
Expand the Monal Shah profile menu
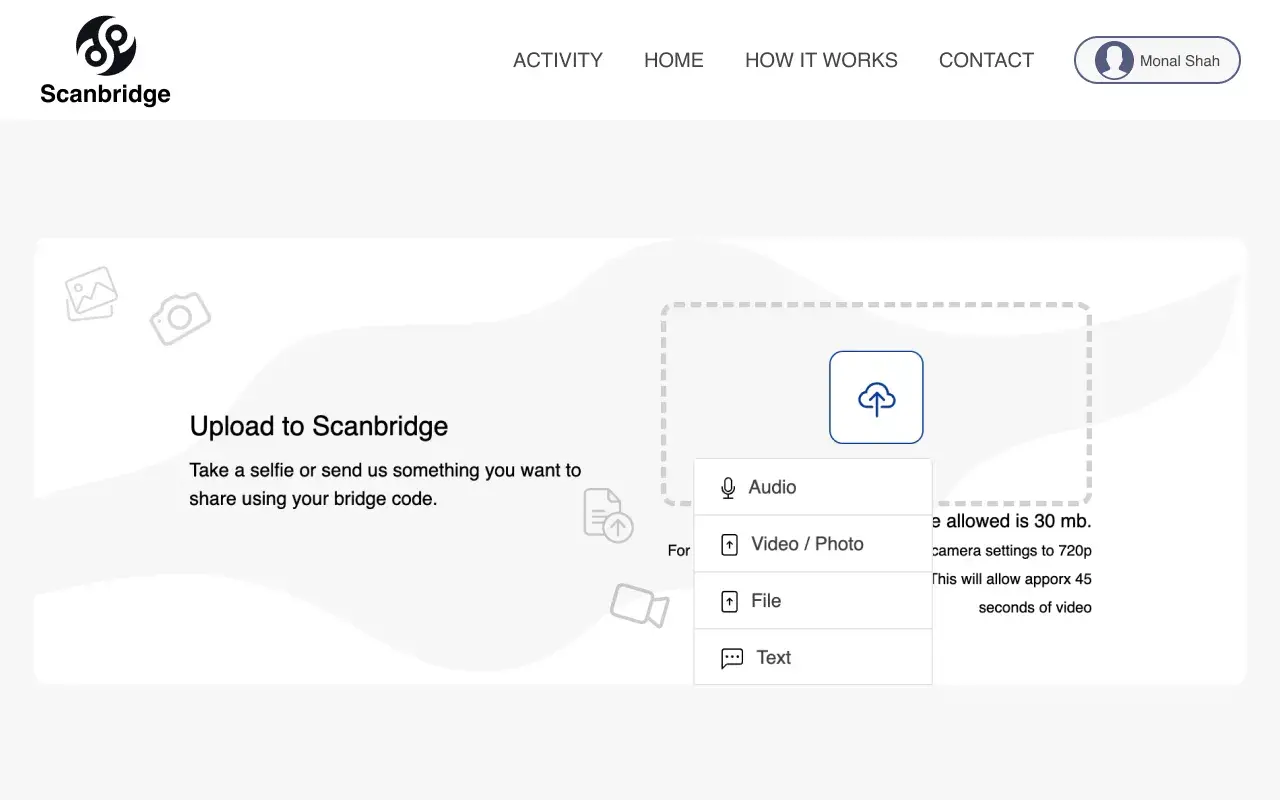[1178, 60]
